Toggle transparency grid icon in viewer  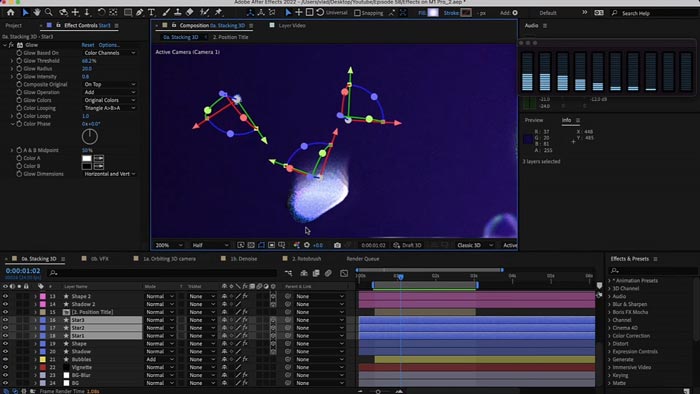[x=251, y=245]
